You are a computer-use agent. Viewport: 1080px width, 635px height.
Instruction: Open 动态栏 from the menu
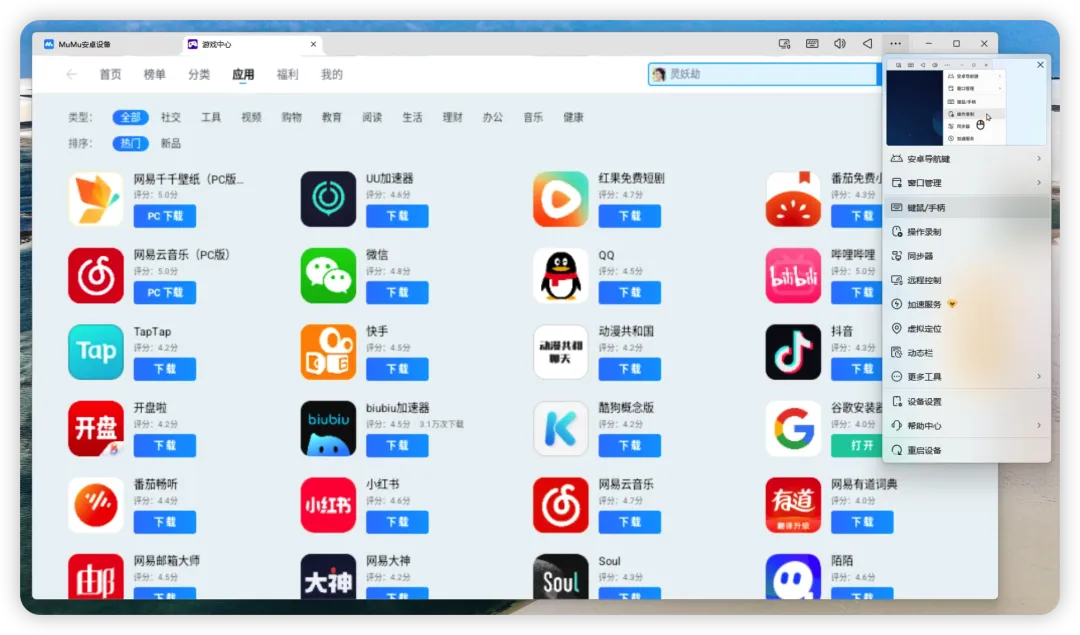967,353
